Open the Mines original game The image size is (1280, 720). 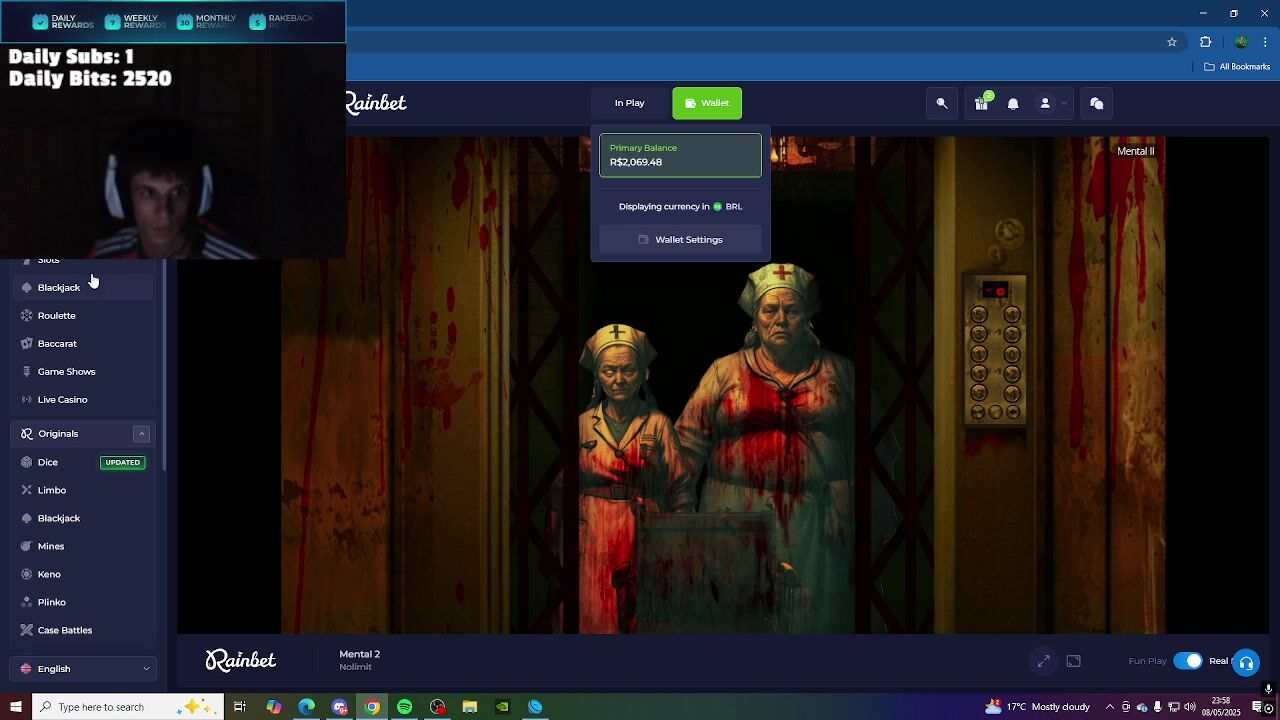point(84,547)
